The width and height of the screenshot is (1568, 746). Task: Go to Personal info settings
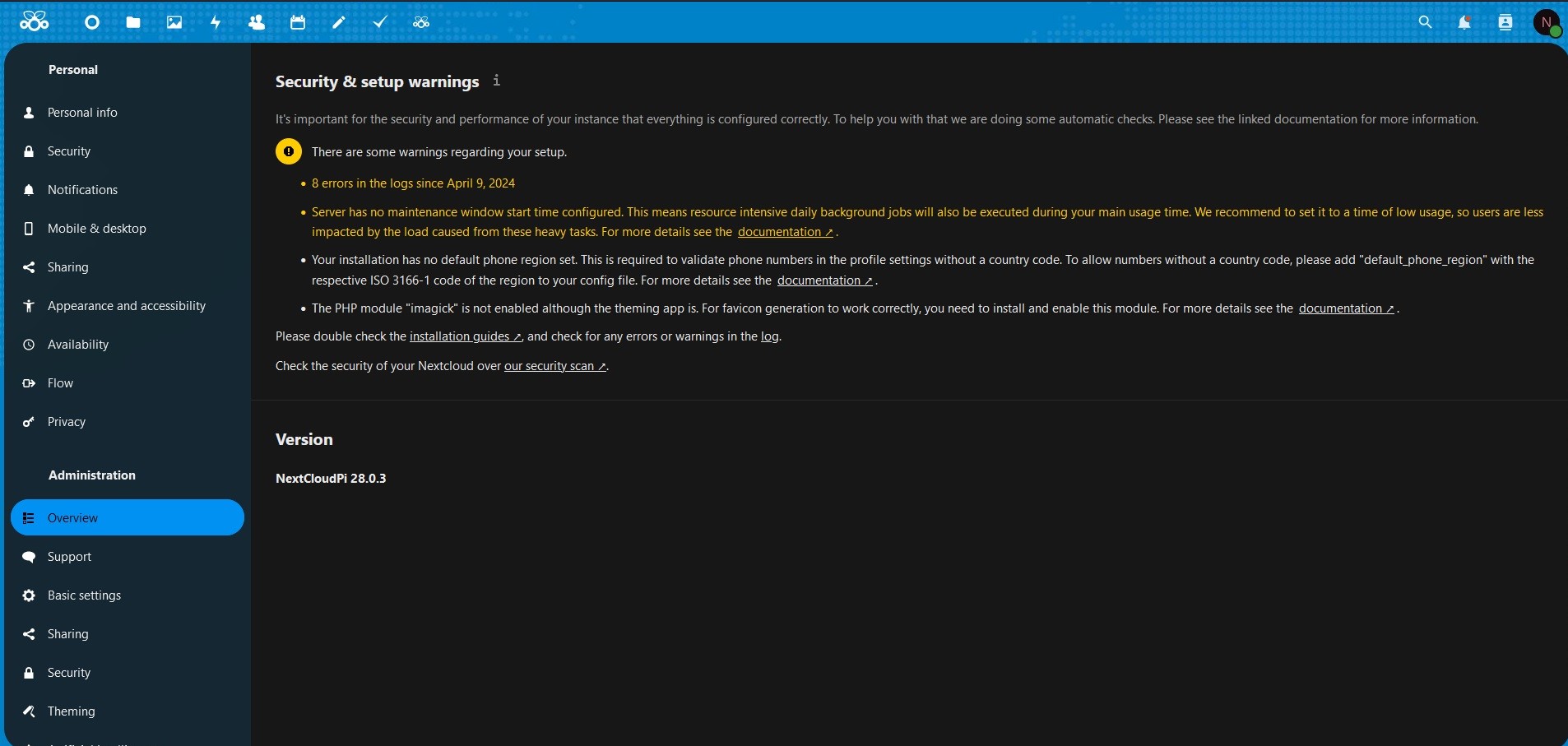point(82,113)
